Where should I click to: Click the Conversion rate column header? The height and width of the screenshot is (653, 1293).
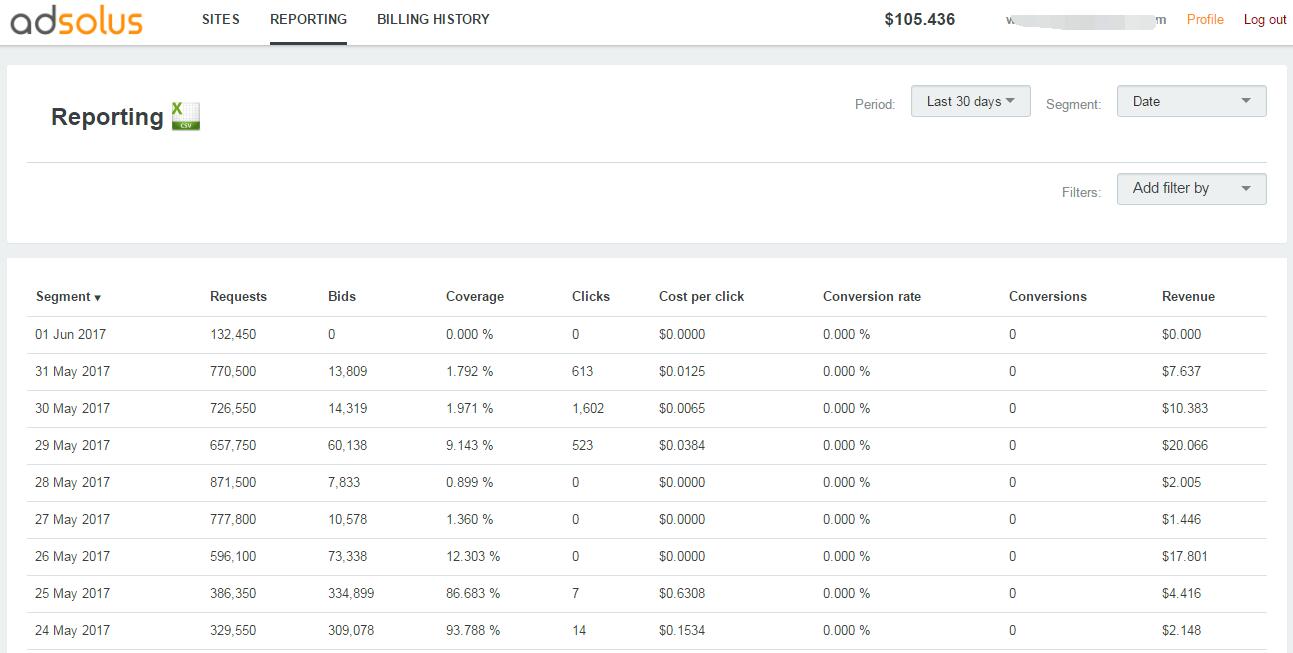872,297
